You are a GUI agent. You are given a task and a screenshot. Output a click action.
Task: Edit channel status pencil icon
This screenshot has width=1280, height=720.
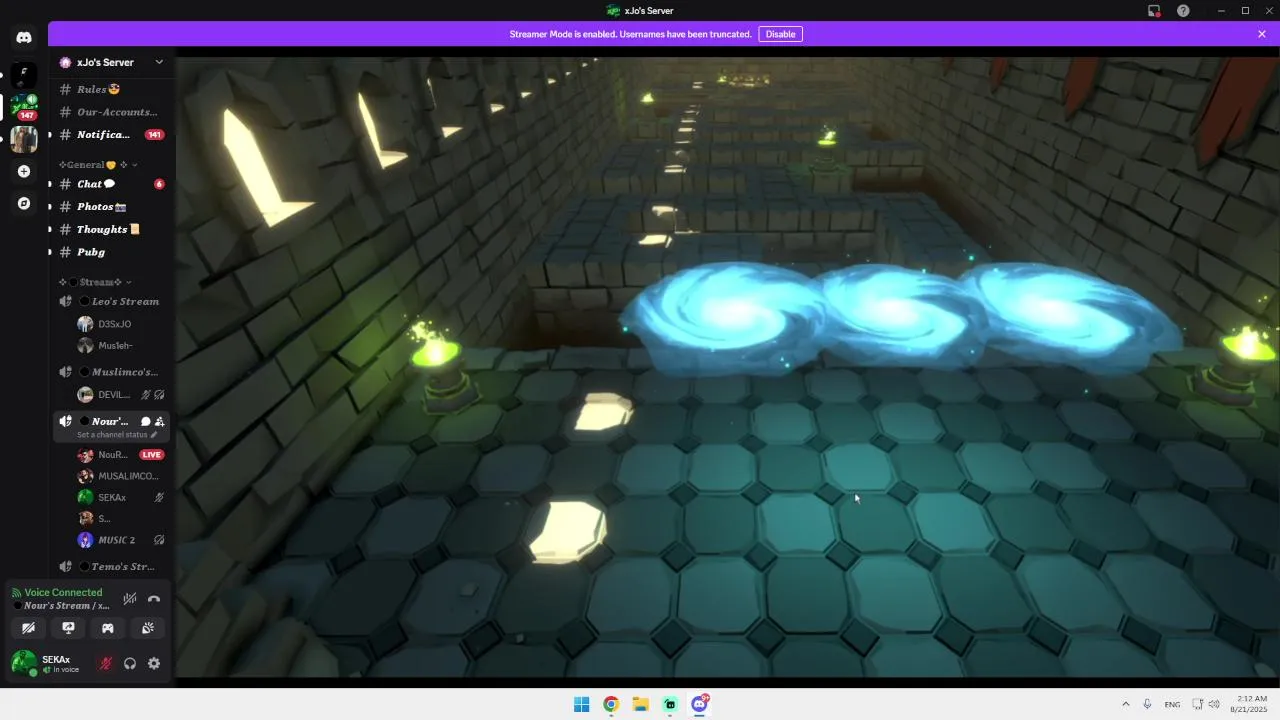click(153, 435)
